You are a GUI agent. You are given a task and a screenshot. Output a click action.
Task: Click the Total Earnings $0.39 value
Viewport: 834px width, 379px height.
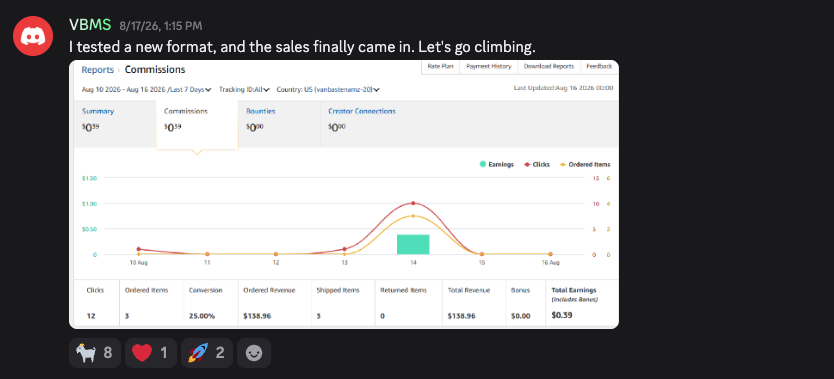point(562,315)
